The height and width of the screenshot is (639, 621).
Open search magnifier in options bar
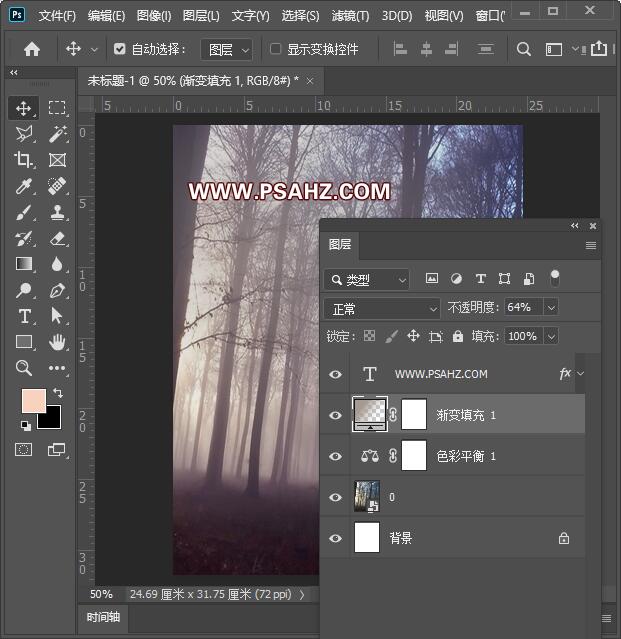(x=524, y=49)
